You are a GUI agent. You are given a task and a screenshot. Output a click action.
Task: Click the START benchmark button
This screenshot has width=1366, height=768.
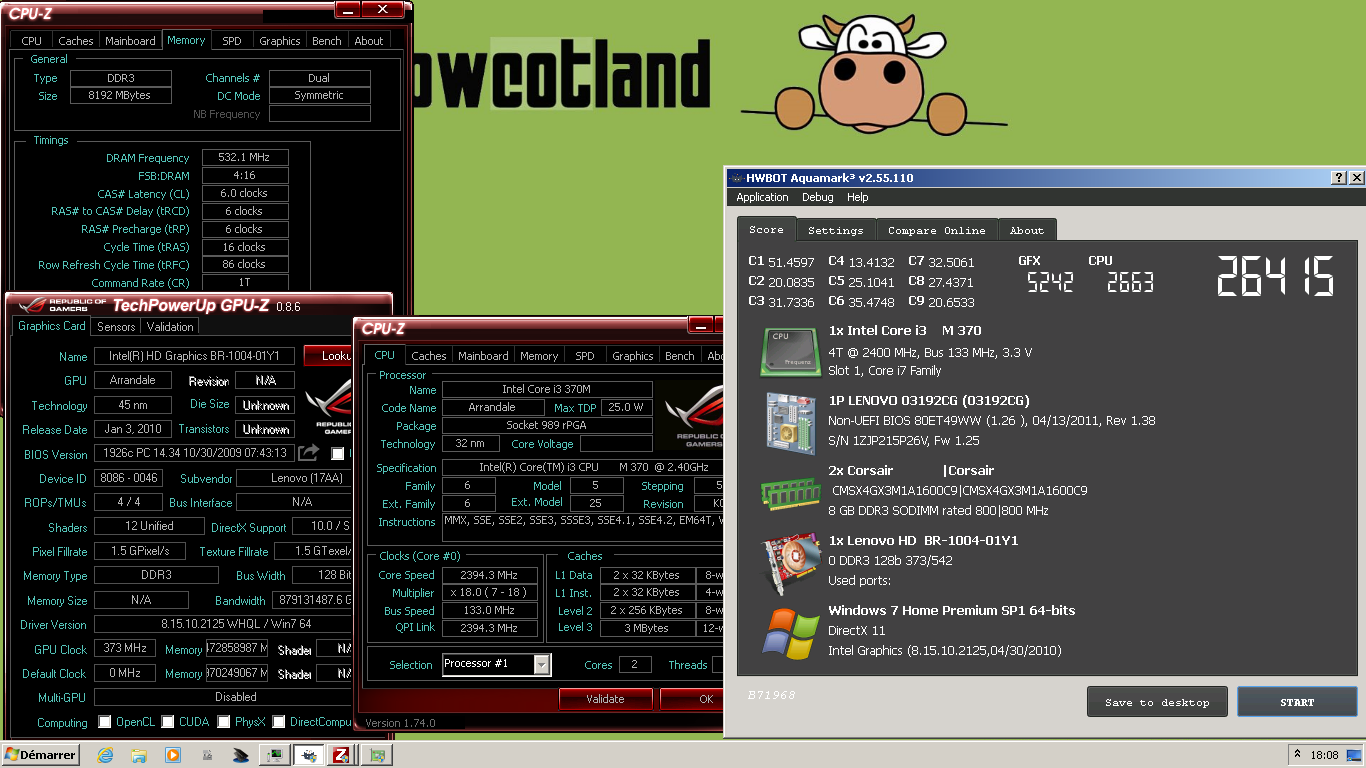pyautogui.click(x=1297, y=702)
